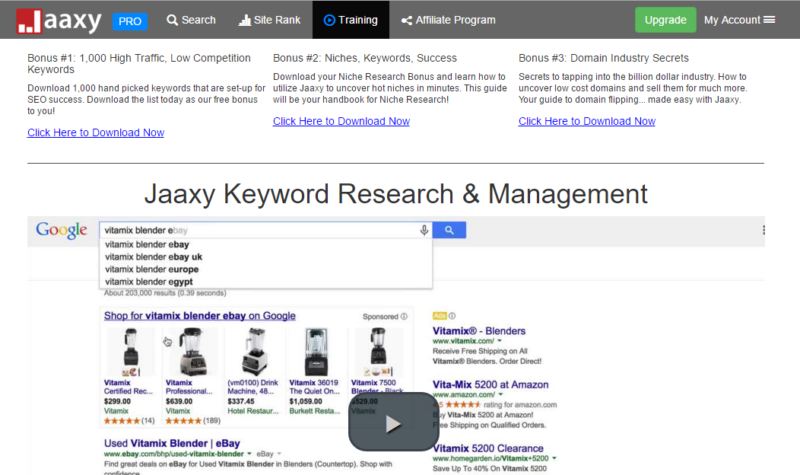Screen dimensions: 800x475
Task: Click the Sponsored info icon
Action: click(404, 316)
